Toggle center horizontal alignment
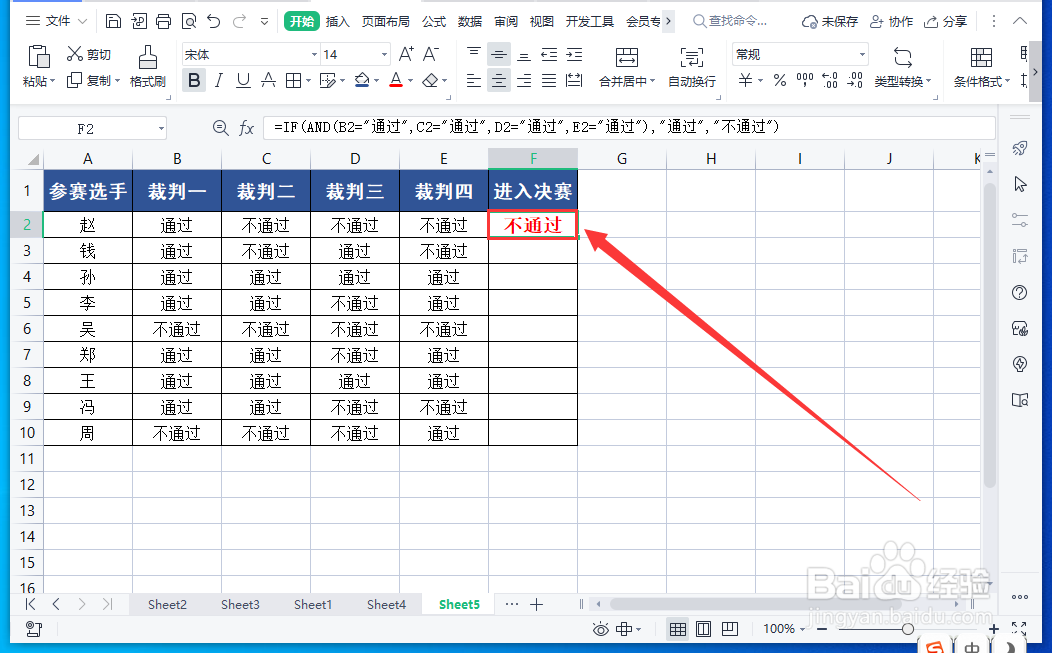The height and width of the screenshot is (653, 1052). [x=498, y=81]
